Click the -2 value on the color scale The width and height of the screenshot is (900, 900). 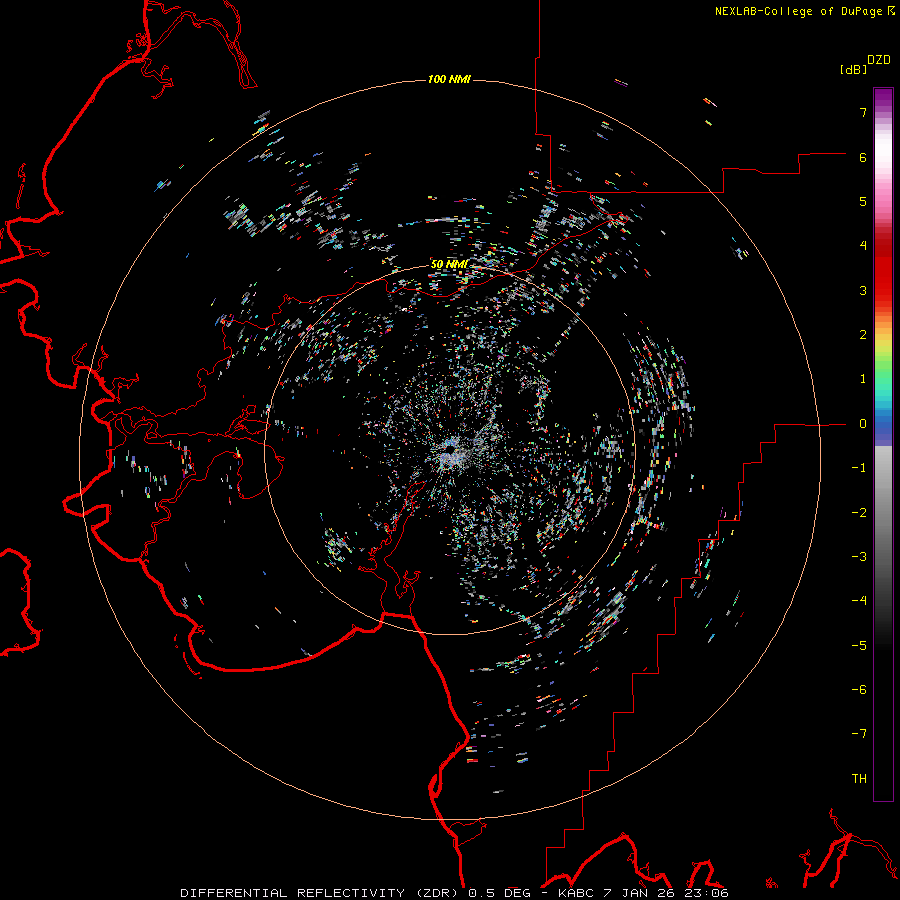pos(859,512)
